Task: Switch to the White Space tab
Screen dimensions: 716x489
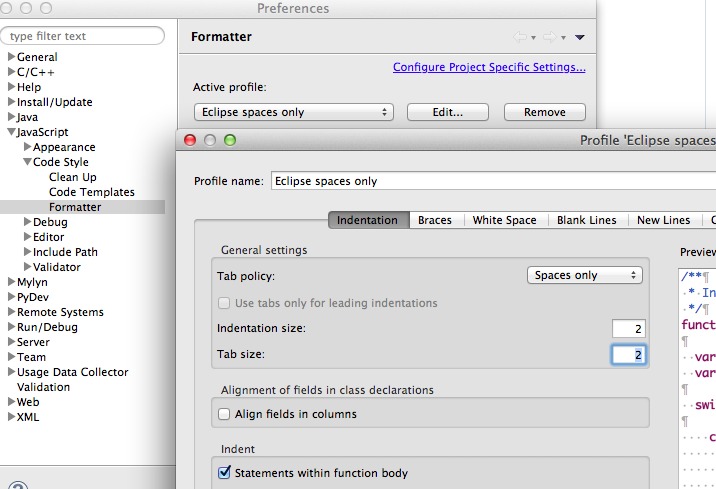Action: 504,220
